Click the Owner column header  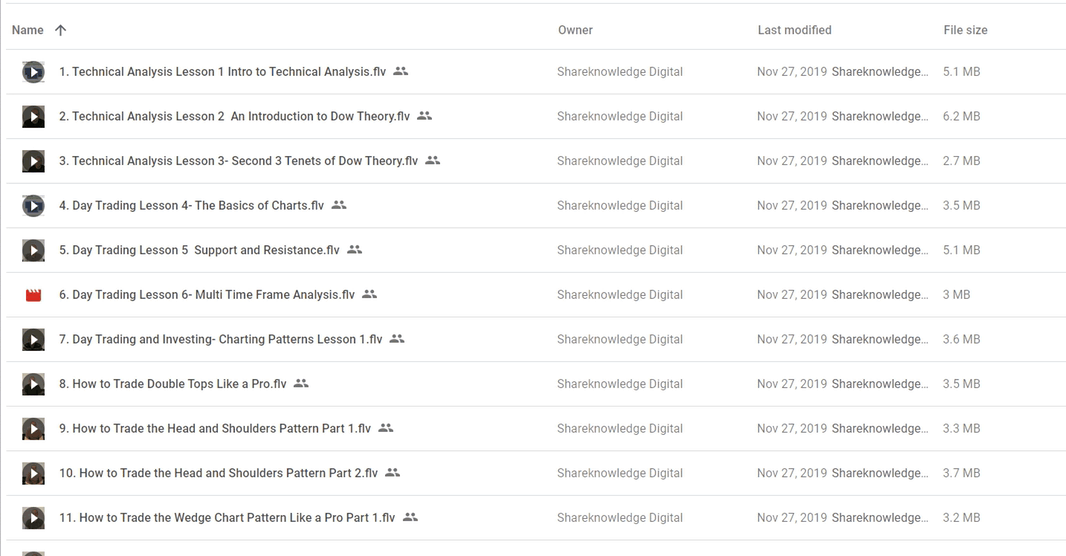[575, 30]
